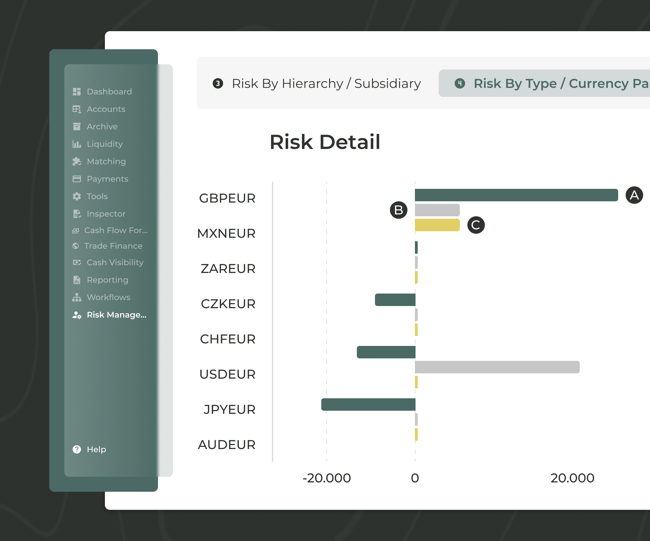
Task: Open the Help link text
Action: click(96, 449)
